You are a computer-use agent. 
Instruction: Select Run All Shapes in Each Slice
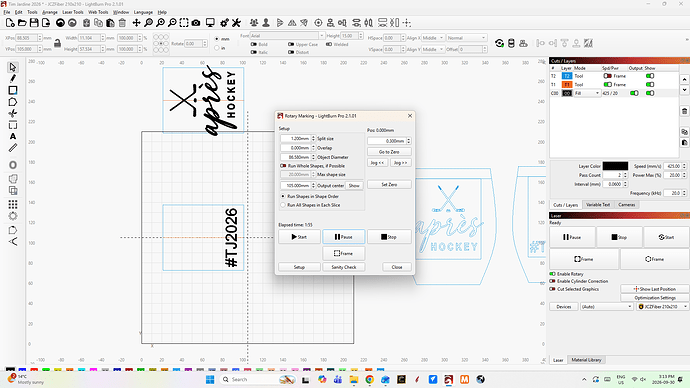pyautogui.click(x=283, y=205)
